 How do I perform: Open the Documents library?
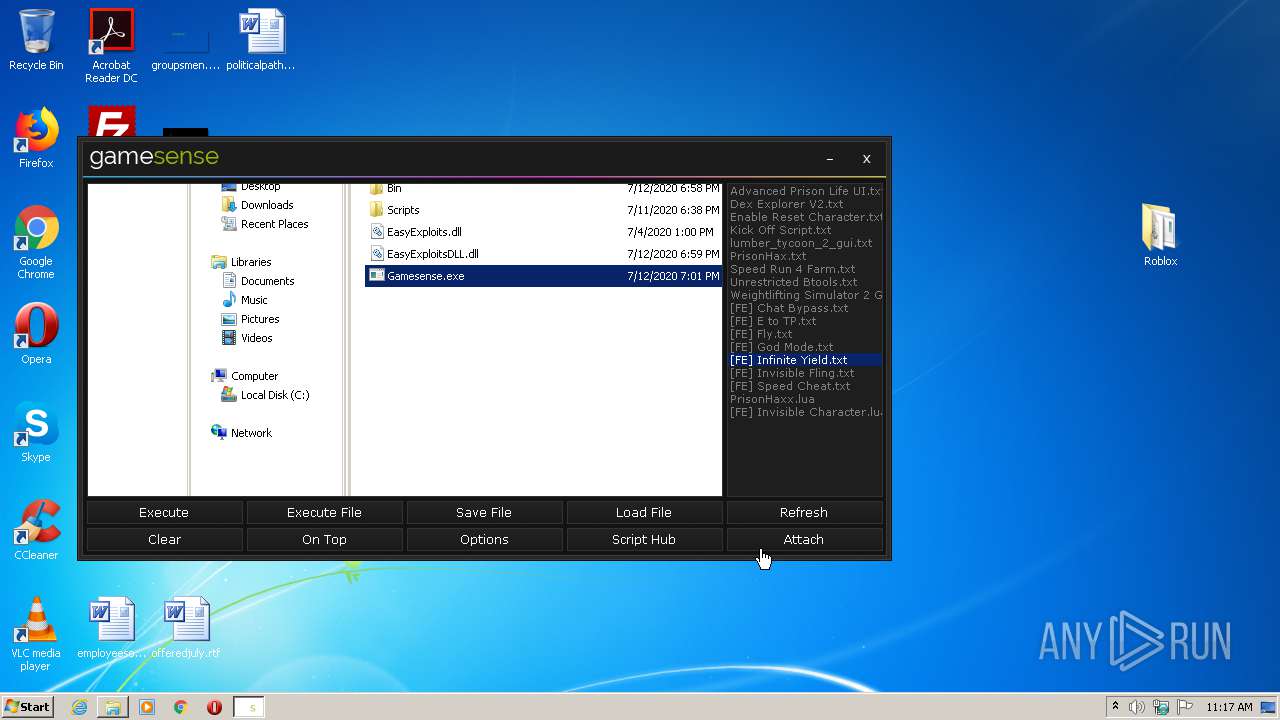pyautogui.click(x=257, y=281)
